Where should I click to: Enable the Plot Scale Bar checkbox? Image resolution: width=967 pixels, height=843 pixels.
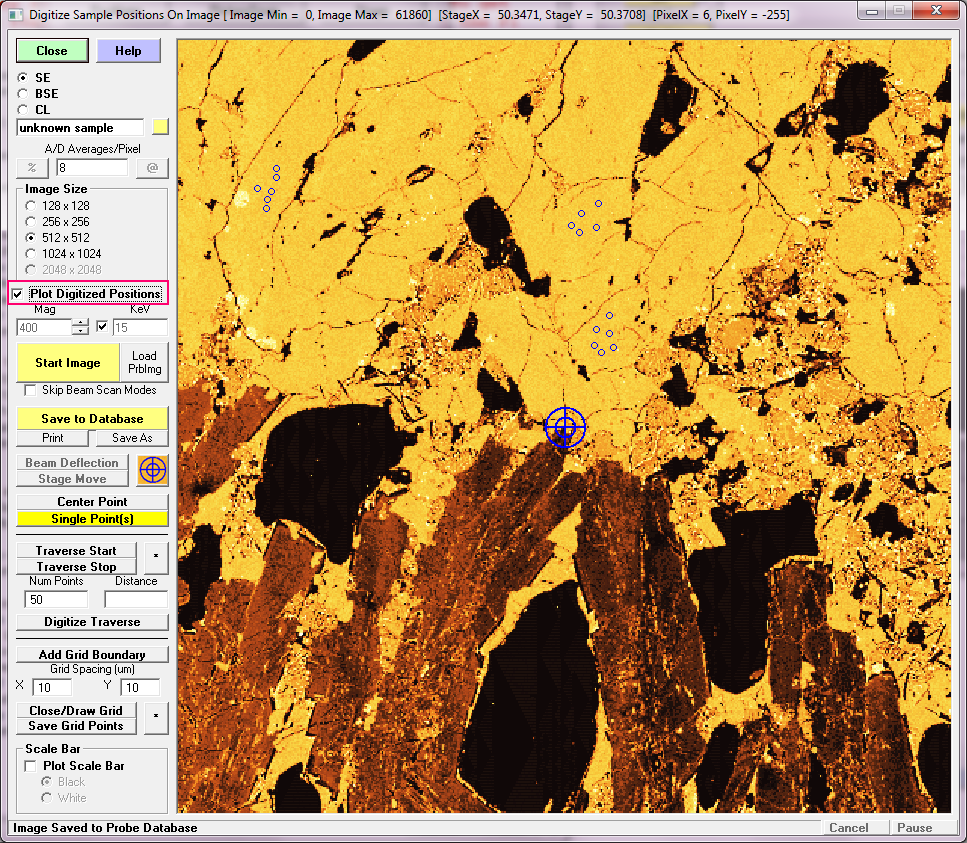(31, 766)
